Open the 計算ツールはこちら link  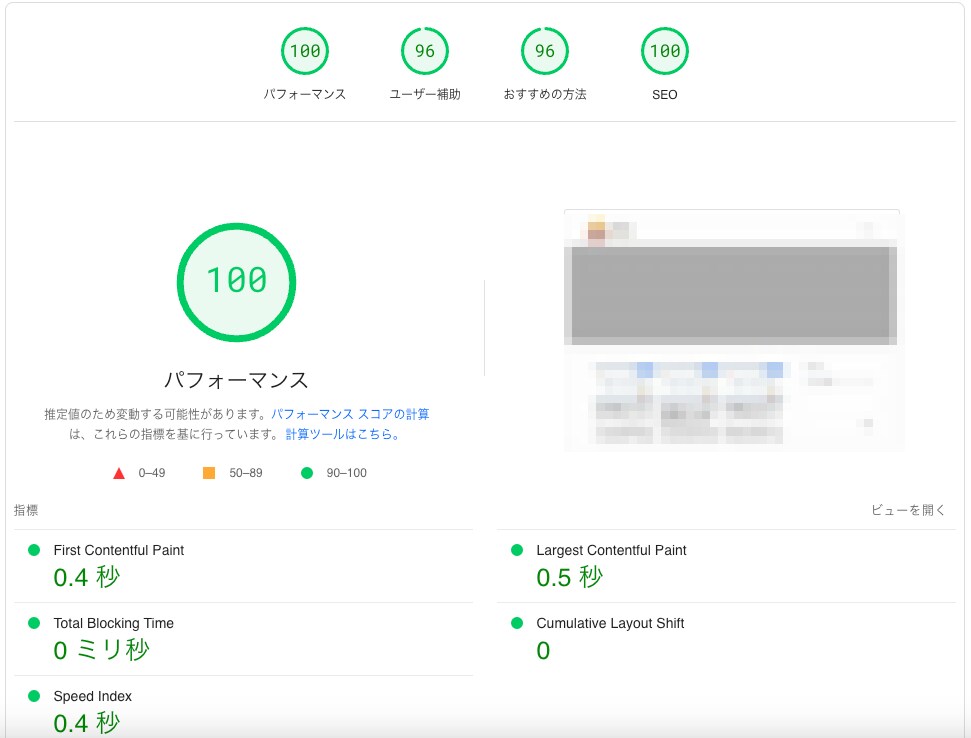pyautogui.click(x=342, y=435)
